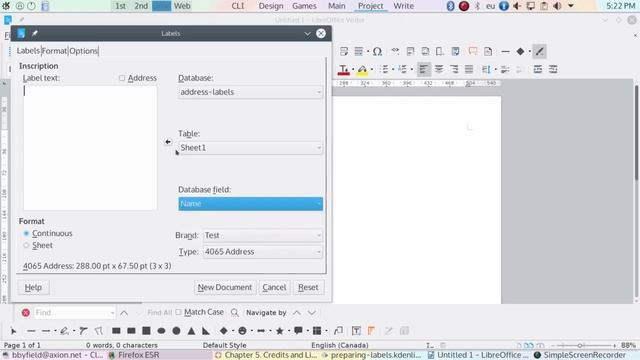Select the isosceles triangle shape tool
The image size is (640, 360).
click(x=191, y=331)
